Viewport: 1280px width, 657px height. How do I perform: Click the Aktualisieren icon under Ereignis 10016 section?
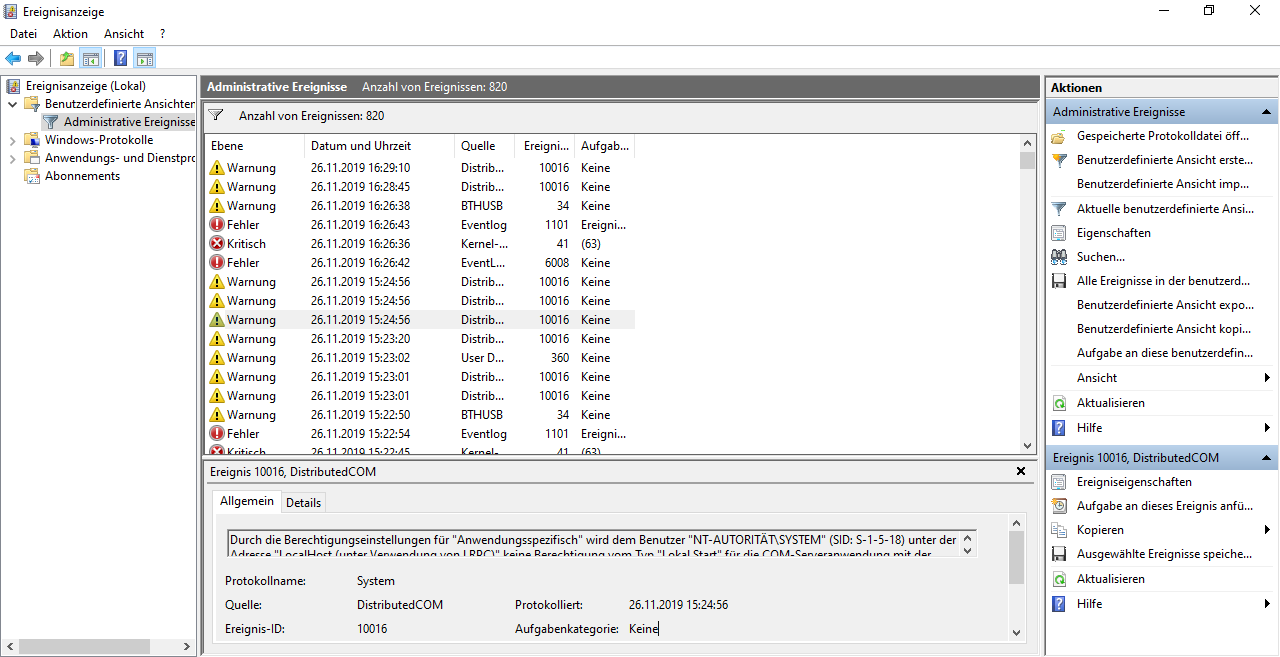[1059, 579]
